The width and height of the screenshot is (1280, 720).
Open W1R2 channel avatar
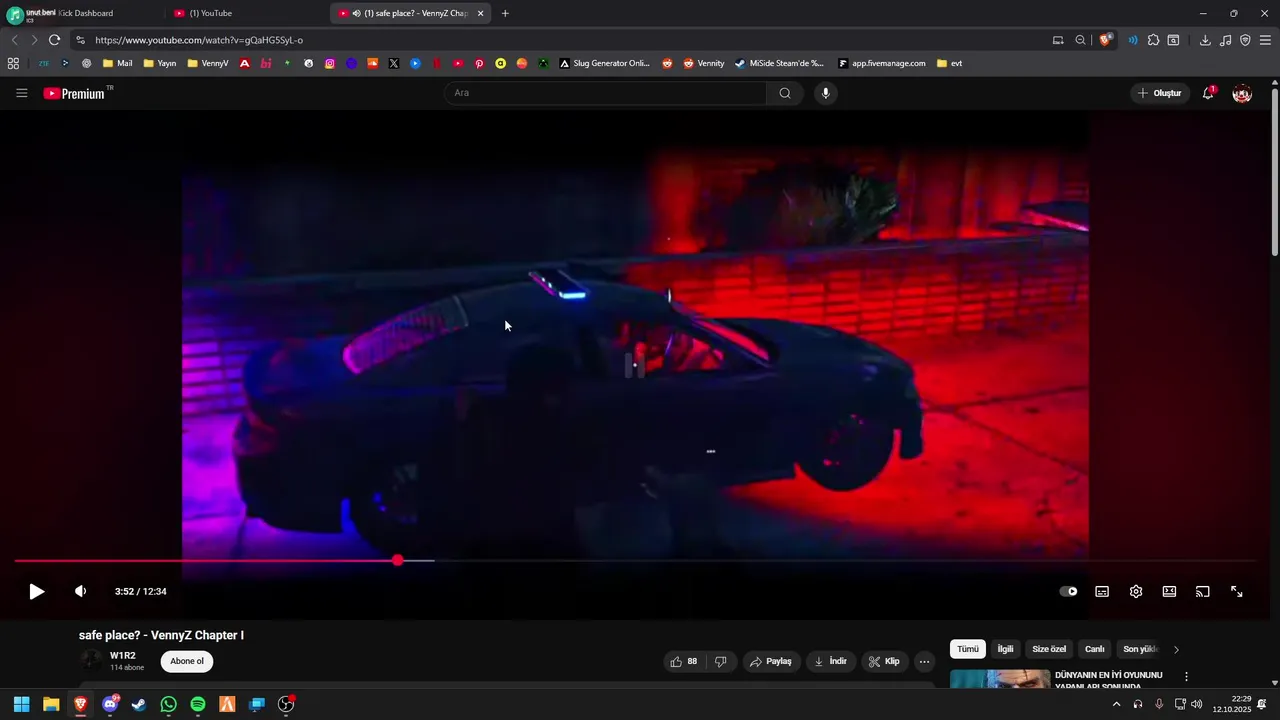[91, 659]
